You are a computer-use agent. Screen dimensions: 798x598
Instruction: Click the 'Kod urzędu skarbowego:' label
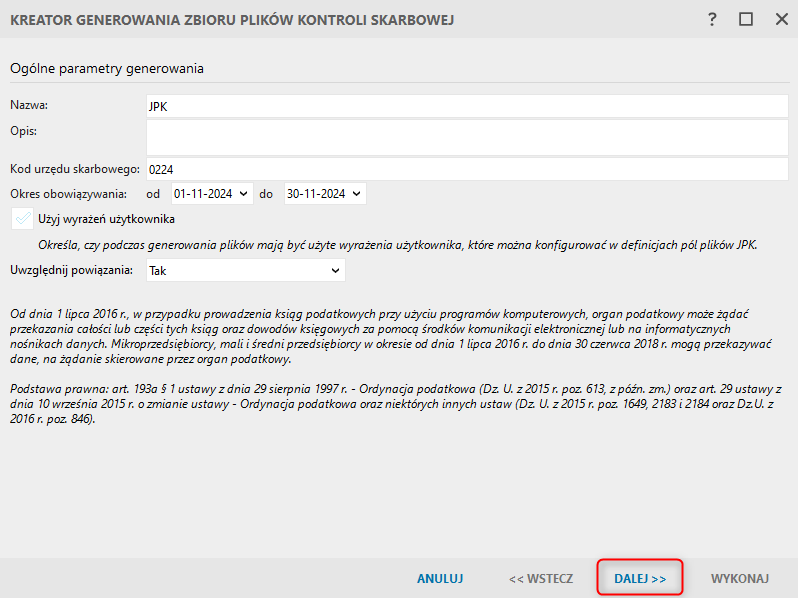tap(75, 169)
